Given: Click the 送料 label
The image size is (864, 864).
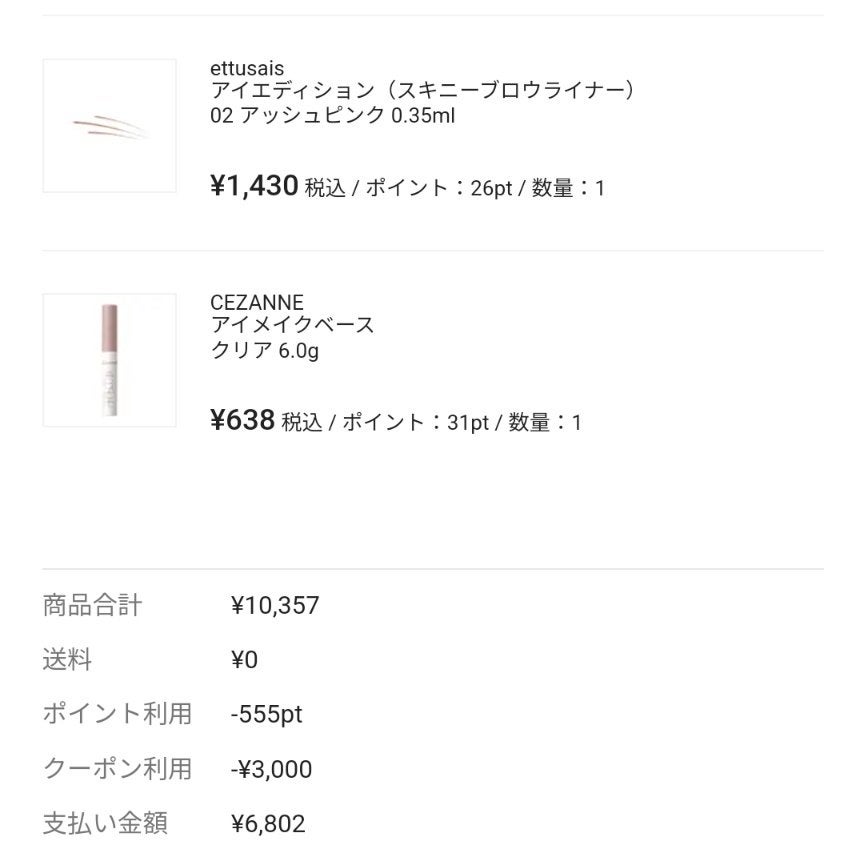Looking at the screenshot, I should (x=67, y=660).
